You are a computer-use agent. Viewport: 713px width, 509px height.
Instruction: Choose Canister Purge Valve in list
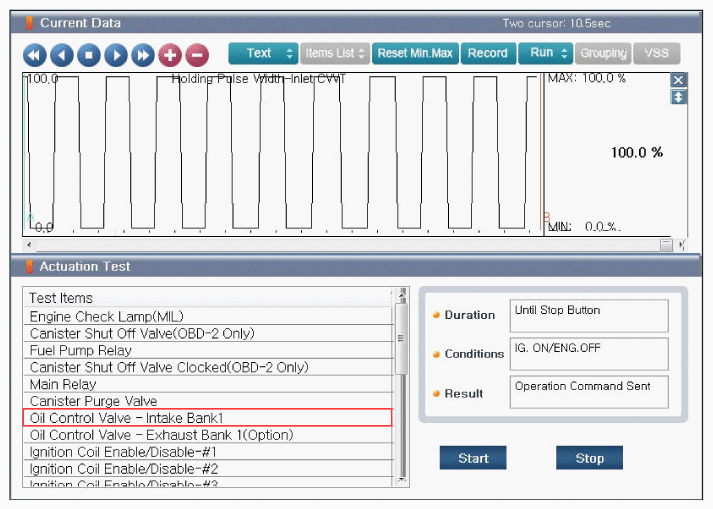point(207,401)
